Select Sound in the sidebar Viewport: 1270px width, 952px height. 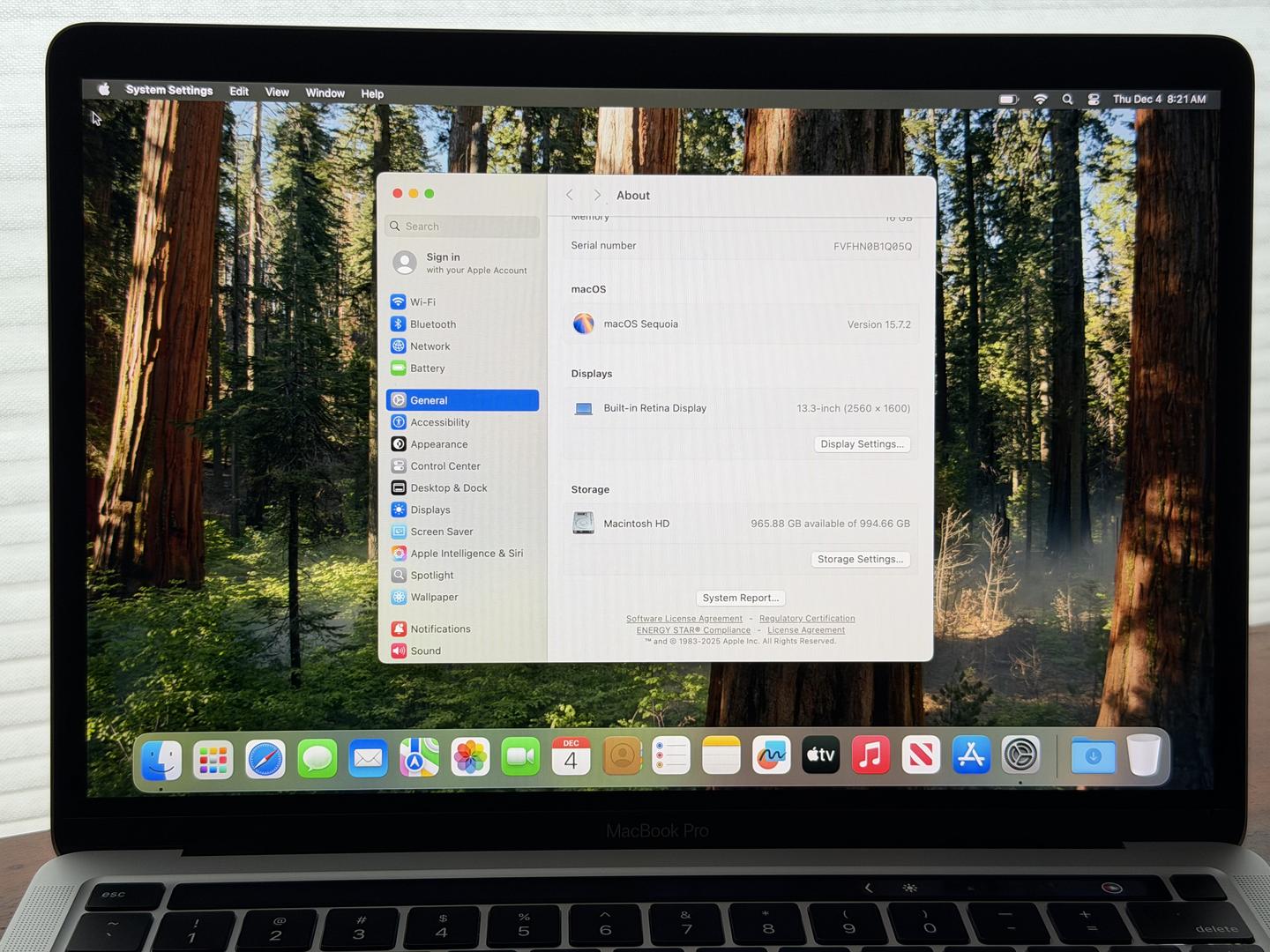462,651
